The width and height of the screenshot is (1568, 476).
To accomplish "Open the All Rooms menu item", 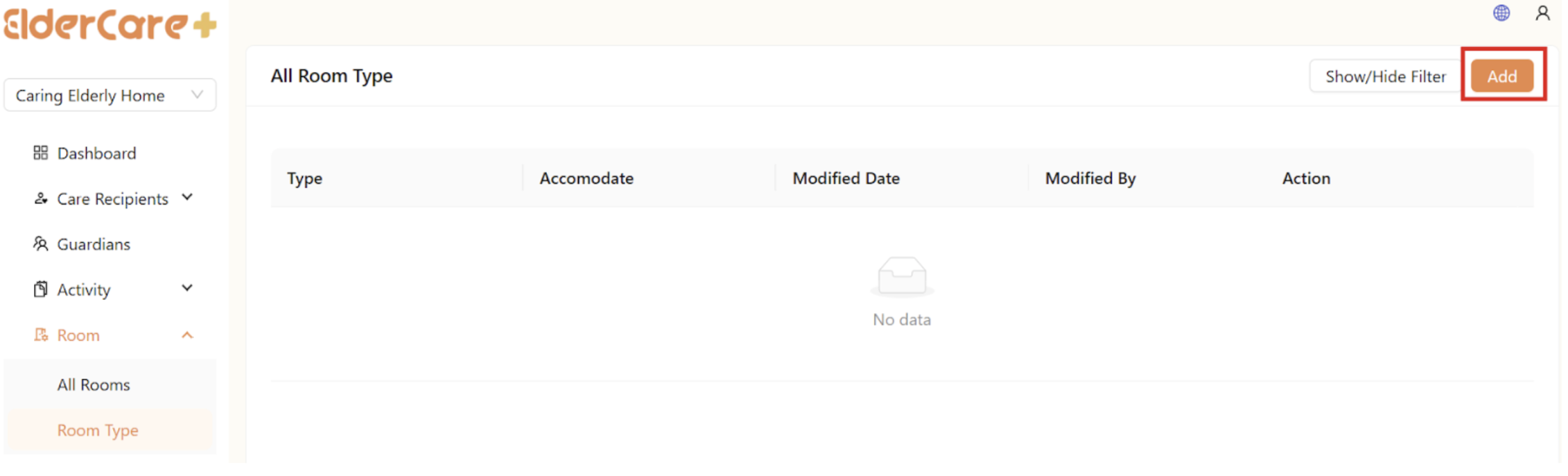I will click(x=94, y=384).
